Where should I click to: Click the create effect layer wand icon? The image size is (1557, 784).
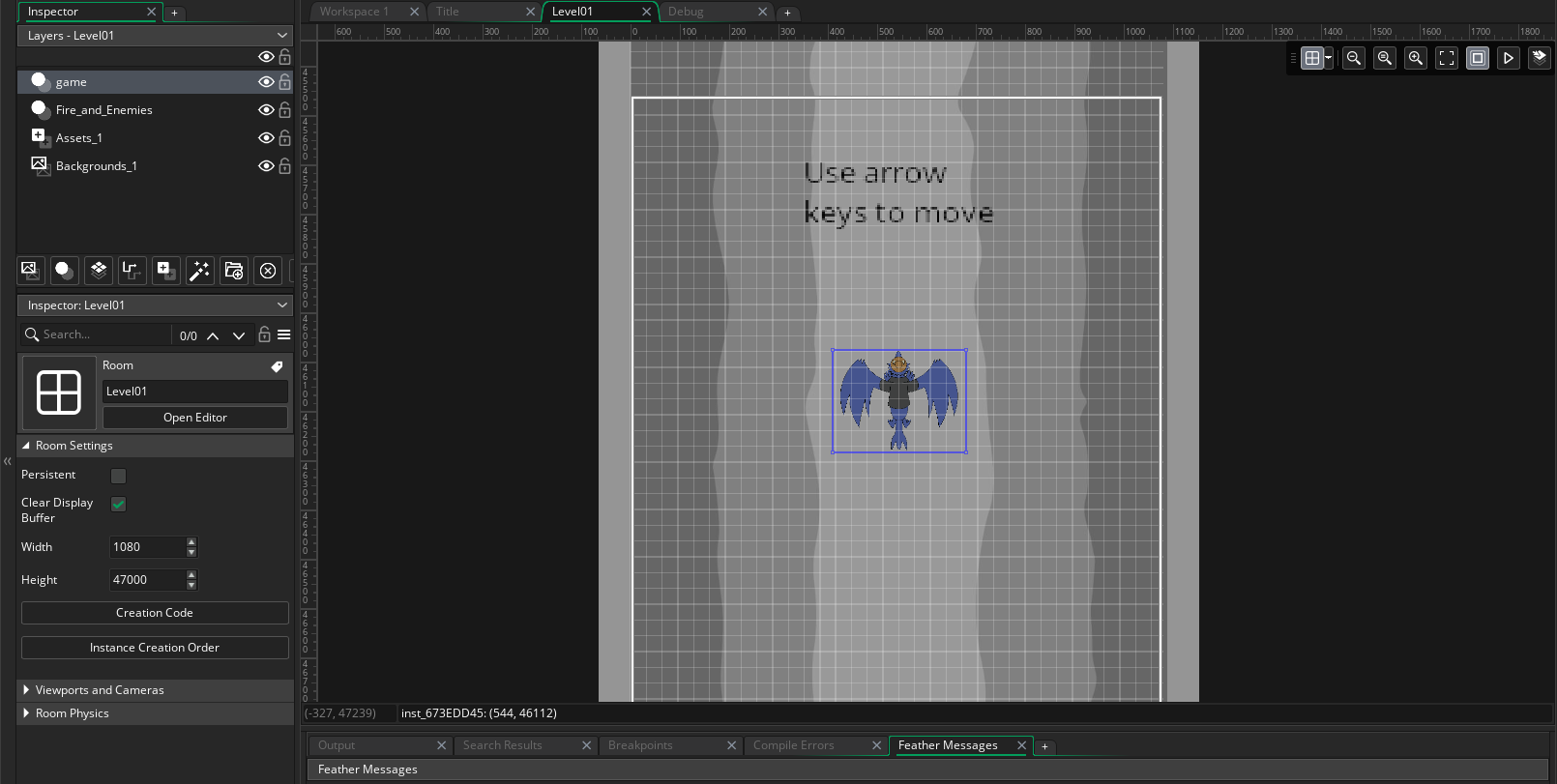click(199, 271)
